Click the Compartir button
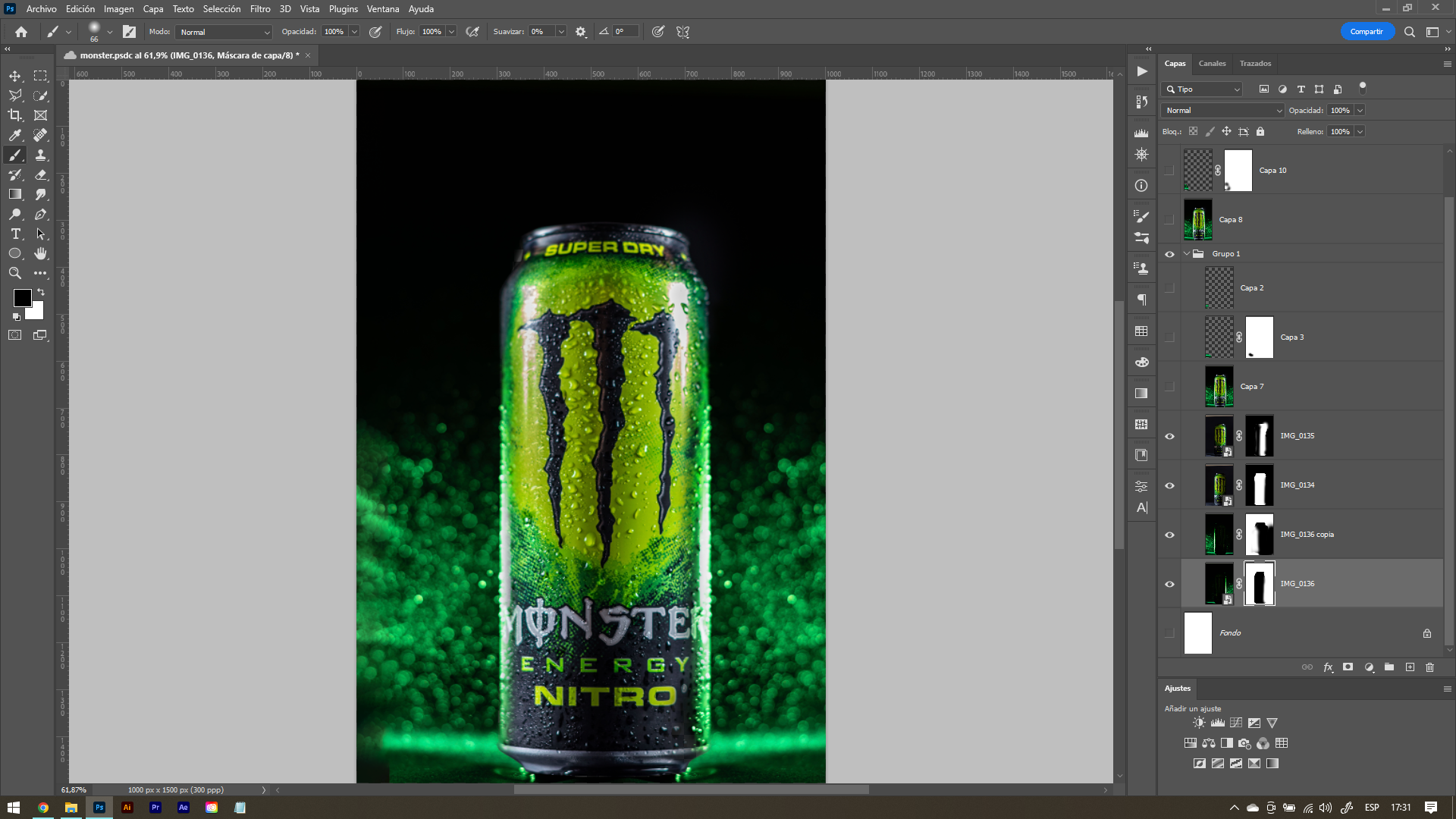The image size is (1456, 819). 1366,32
